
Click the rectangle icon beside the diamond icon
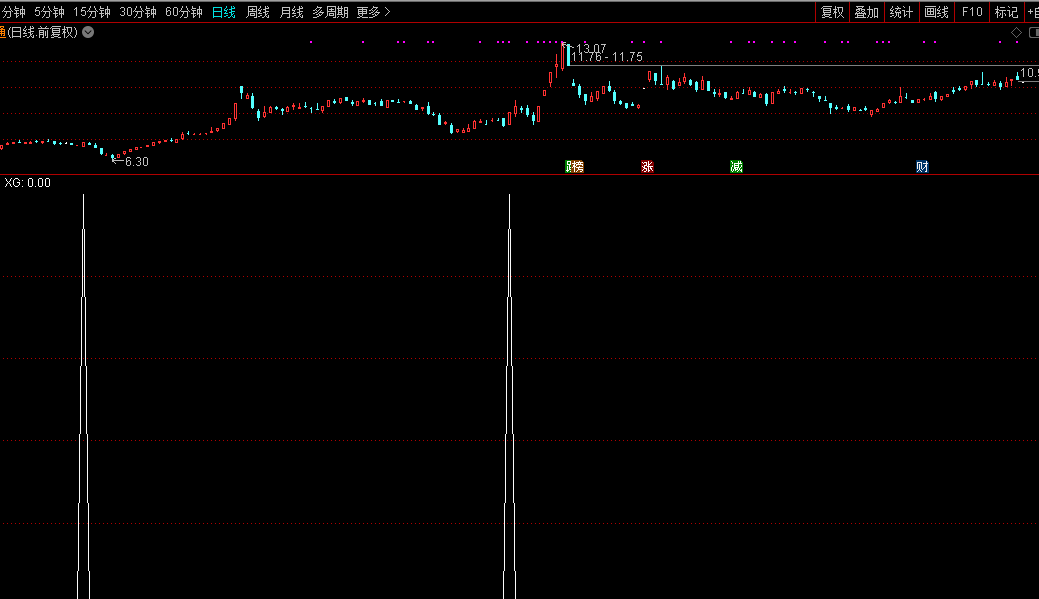[x=1032, y=32]
